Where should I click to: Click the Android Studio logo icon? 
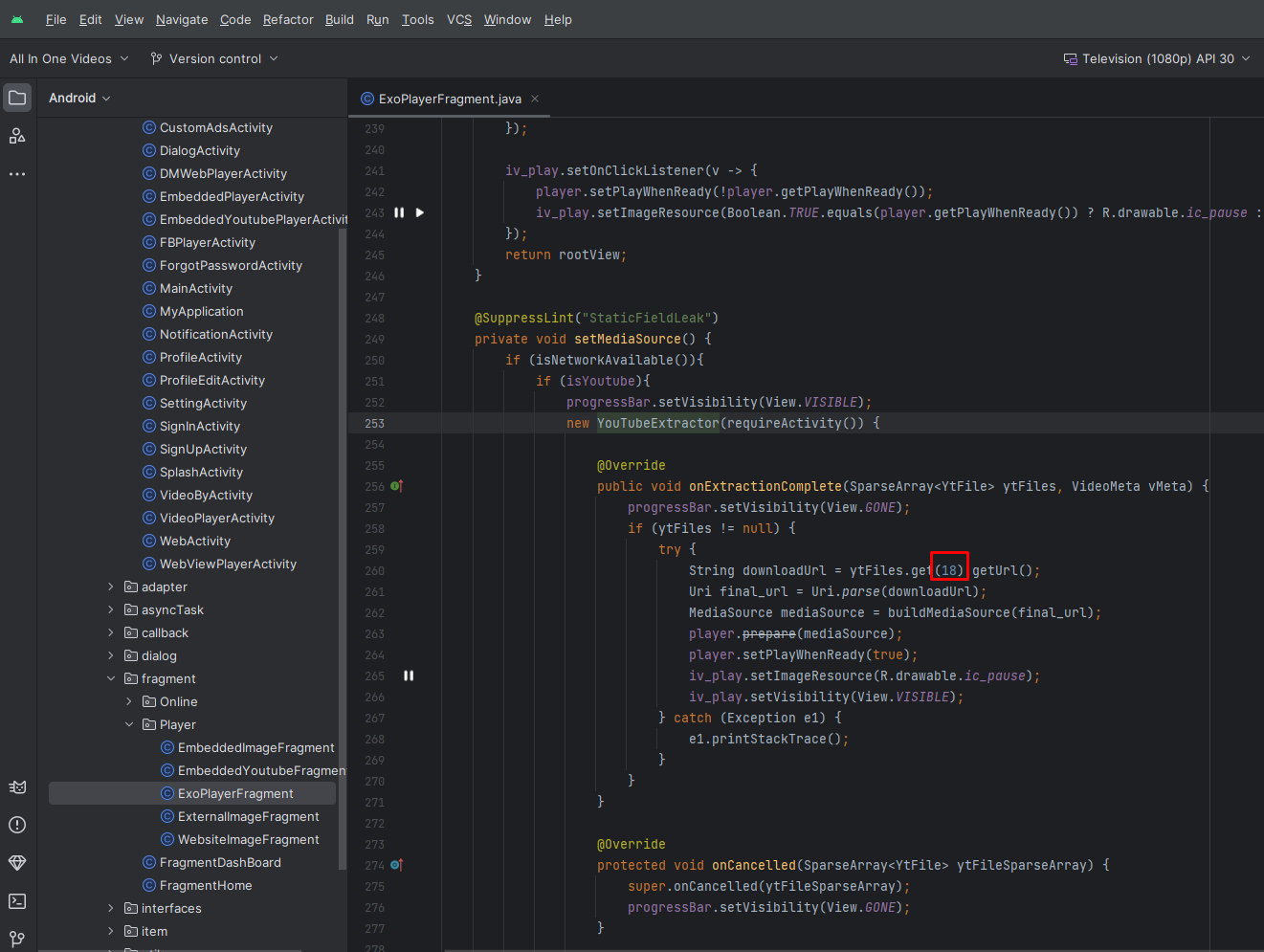pos(17,19)
